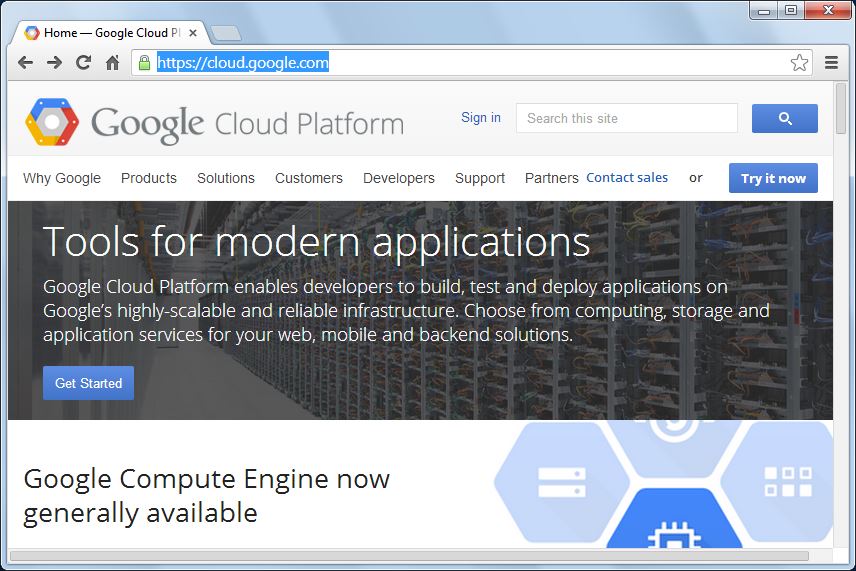The height and width of the screenshot is (571, 856).
Task: Click the Try it now button
Action: click(x=773, y=178)
